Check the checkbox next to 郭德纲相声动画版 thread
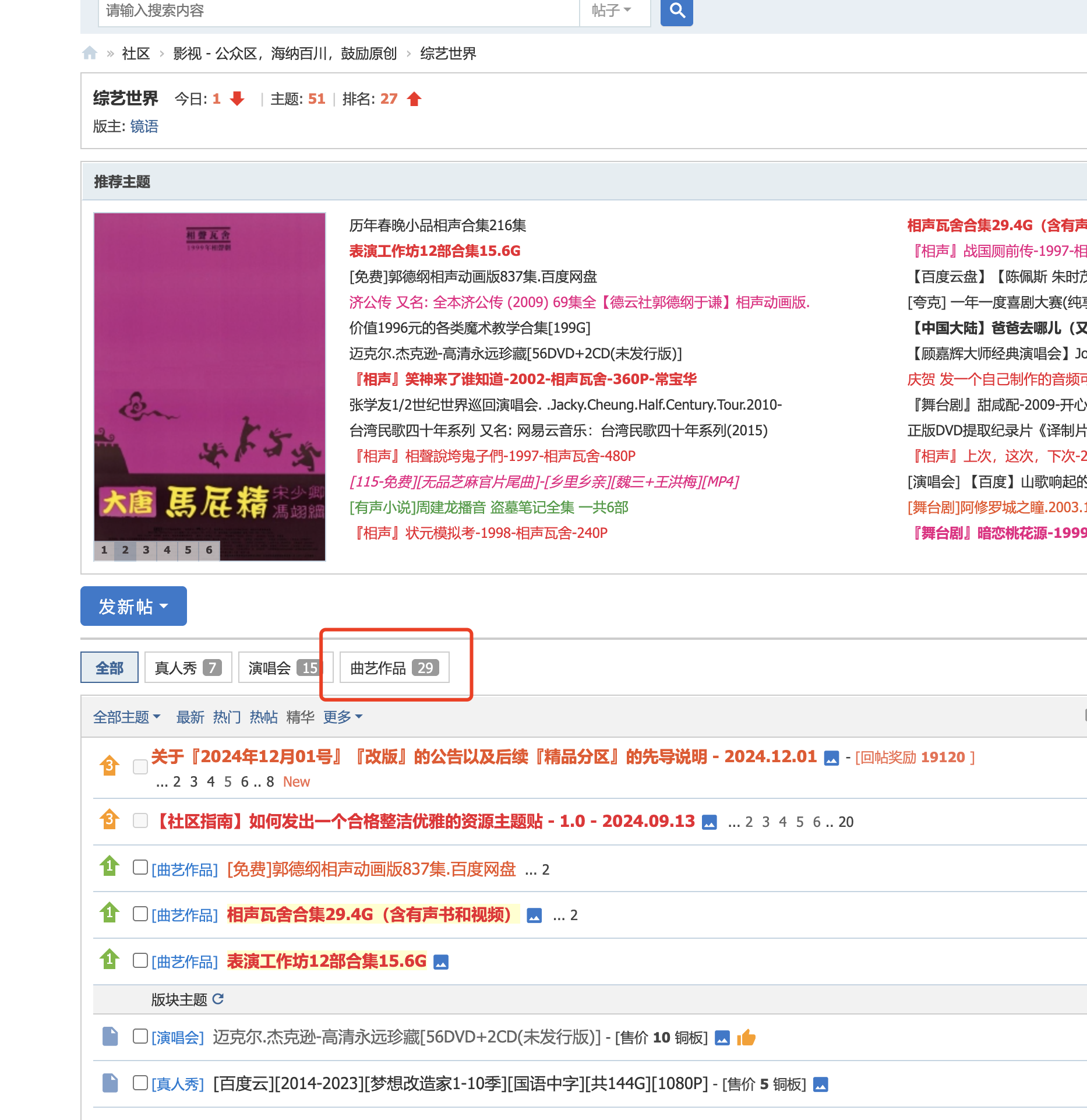Viewport: 1087px width, 1120px height. (140, 868)
